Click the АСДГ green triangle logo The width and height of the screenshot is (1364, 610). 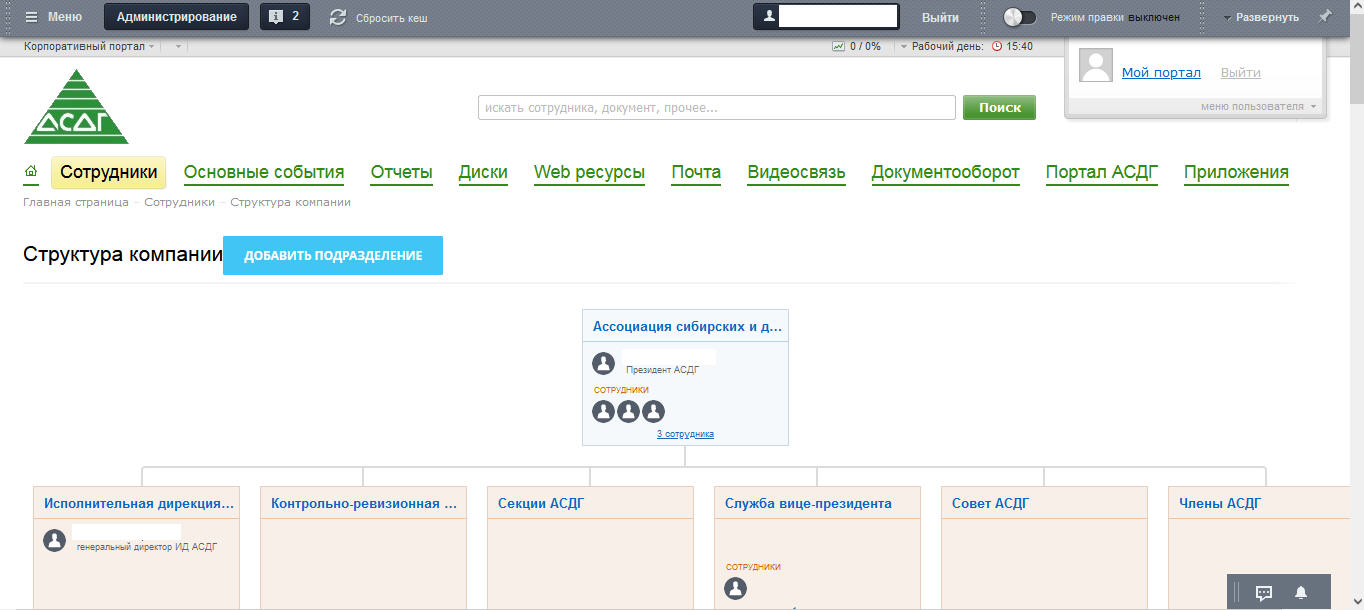click(x=77, y=106)
